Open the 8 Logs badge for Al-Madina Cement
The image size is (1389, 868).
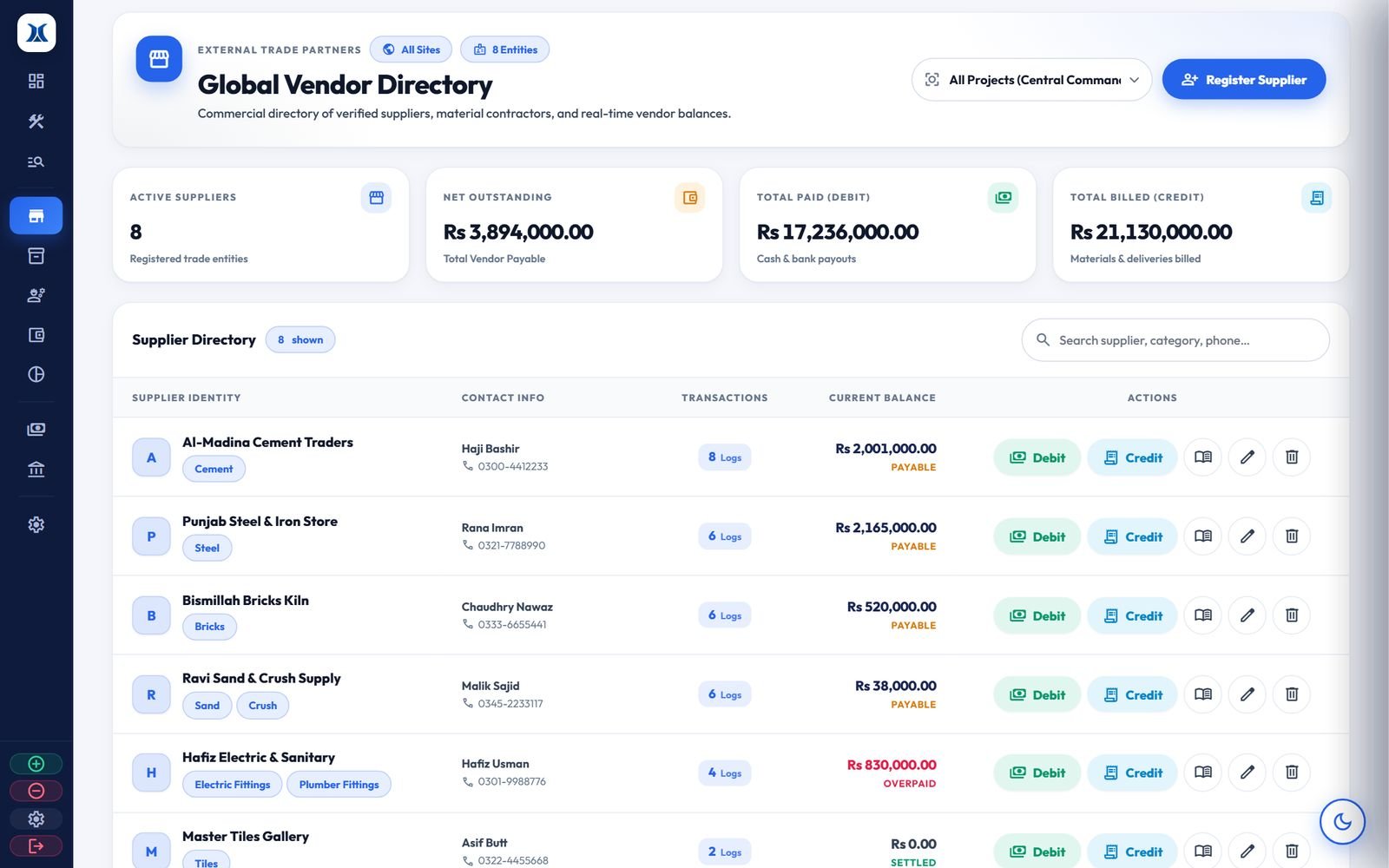pos(724,457)
